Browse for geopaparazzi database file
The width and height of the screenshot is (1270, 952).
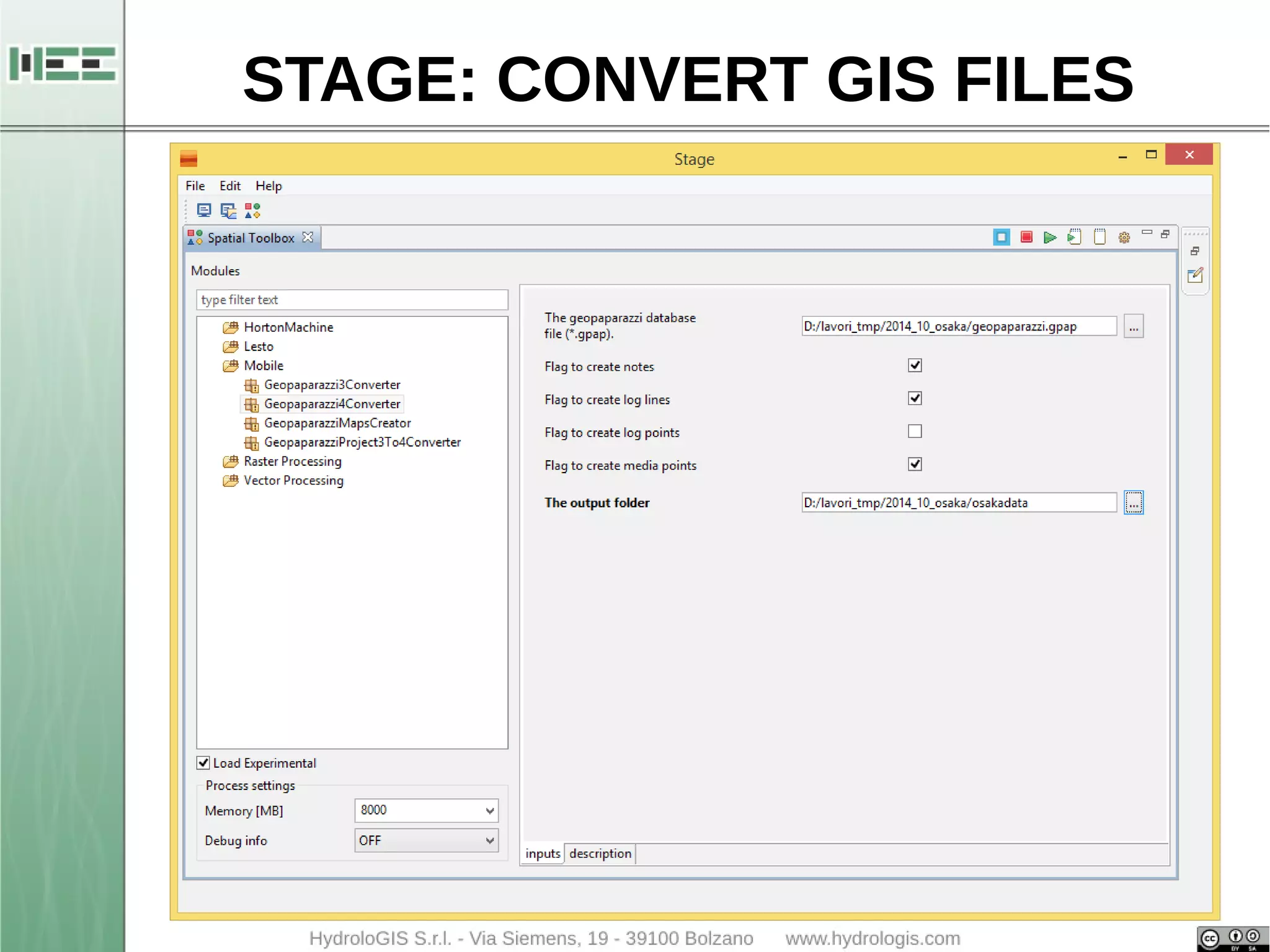click(1134, 326)
